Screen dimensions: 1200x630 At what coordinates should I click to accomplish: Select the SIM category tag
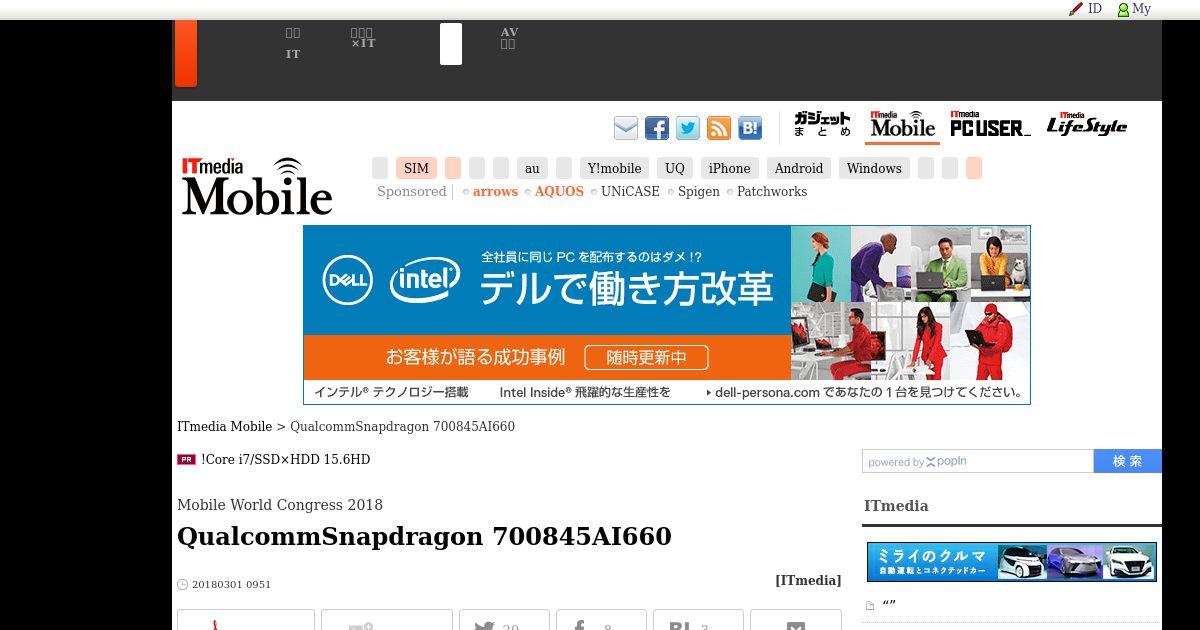416,168
